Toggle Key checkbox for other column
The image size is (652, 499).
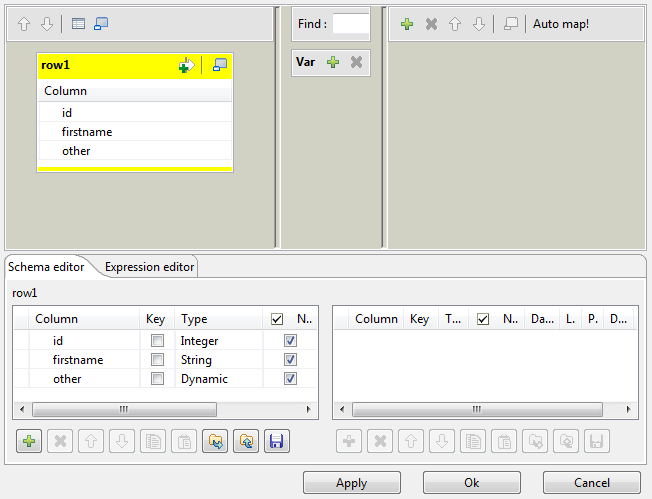[157, 379]
